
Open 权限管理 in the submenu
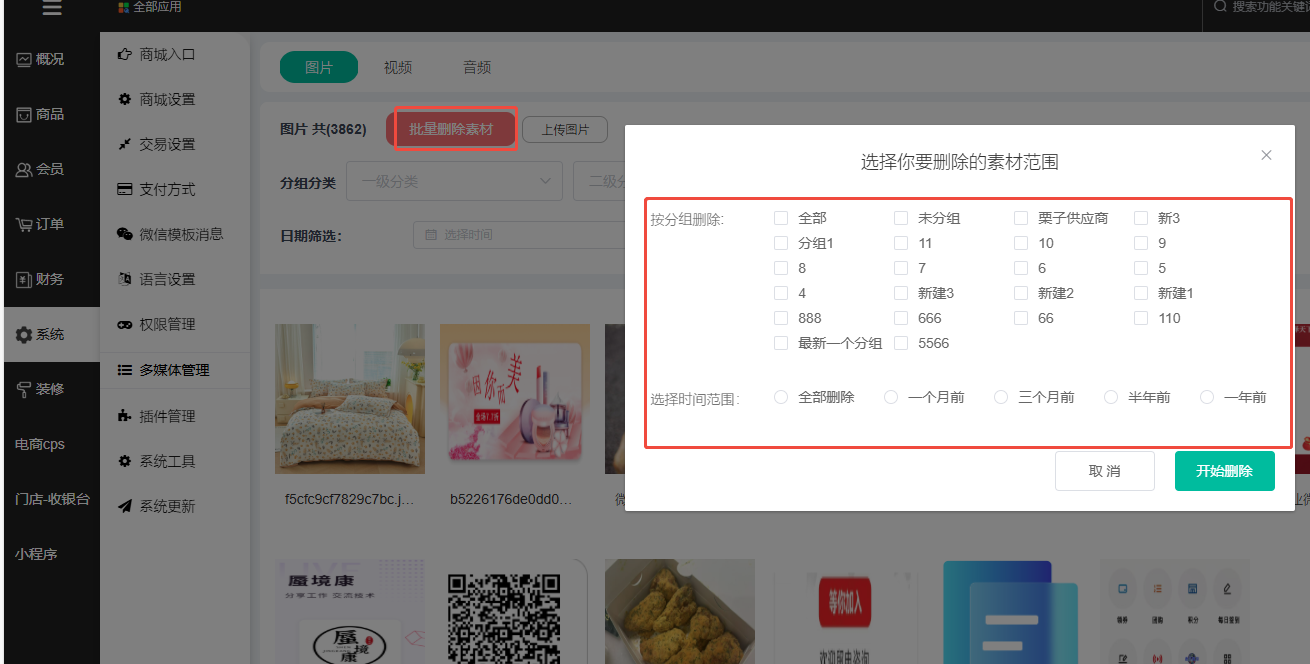[167, 324]
